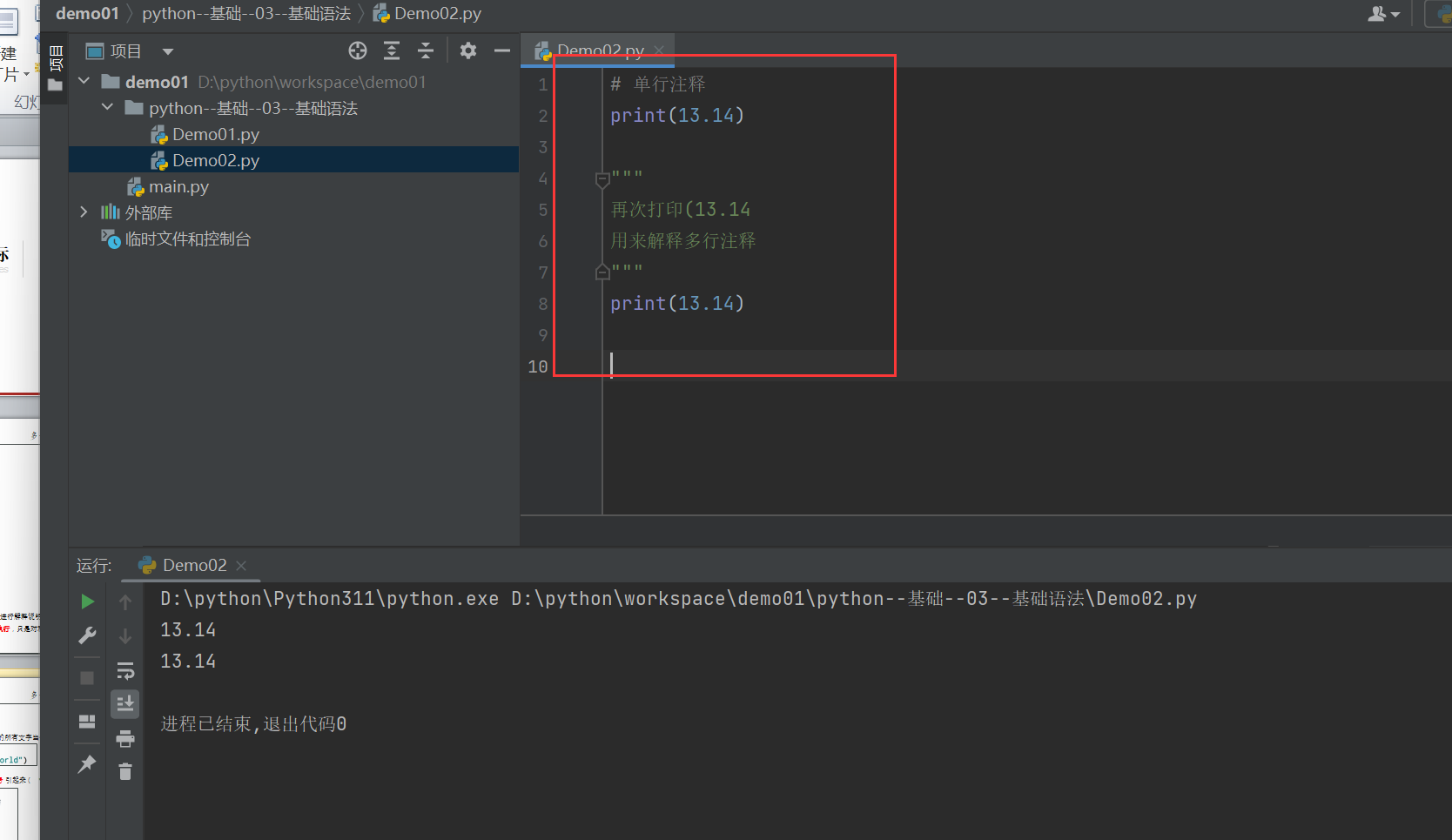Screen dimensions: 1452x840
Task: Close the Demo02.py editor tab
Action: pyautogui.click(x=660, y=50)
